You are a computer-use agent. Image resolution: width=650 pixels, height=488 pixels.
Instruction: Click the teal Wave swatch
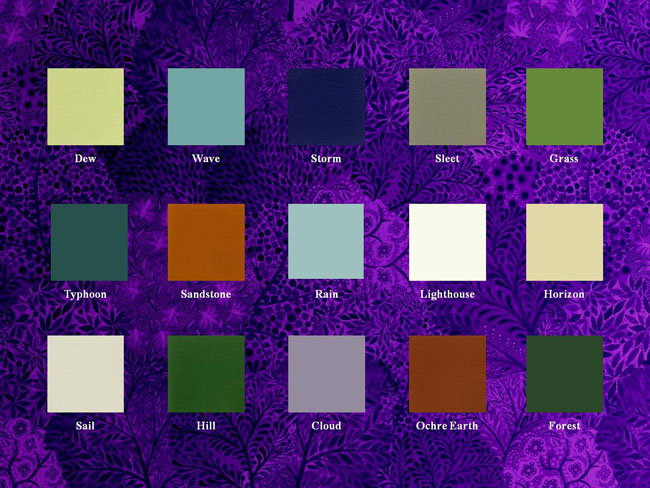click(206, 107)
